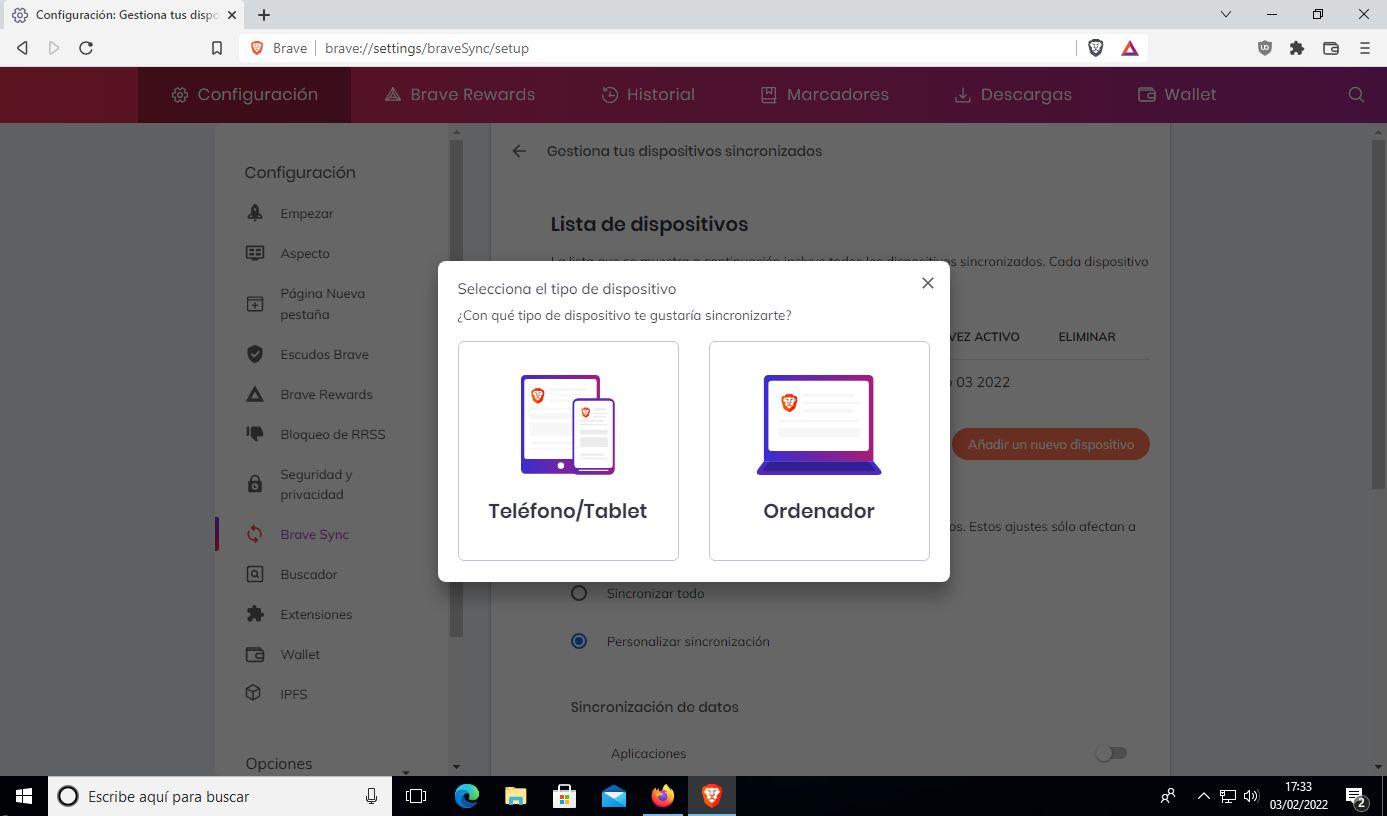Expand hidden system tray icons arrow
The image size is (1387, 816).
tap(1203, 797)
